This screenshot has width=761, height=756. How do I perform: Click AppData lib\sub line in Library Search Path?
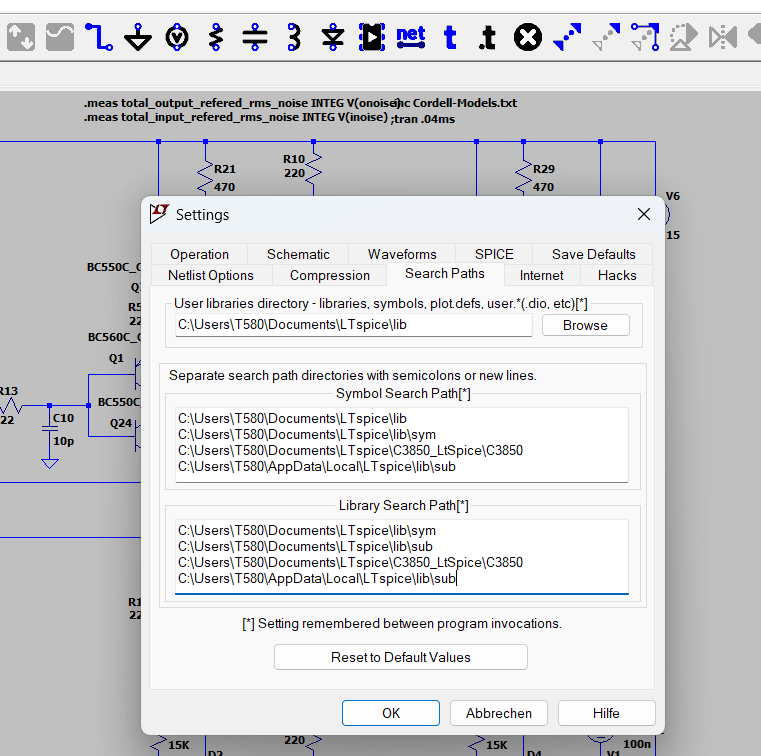coord(316,578)
